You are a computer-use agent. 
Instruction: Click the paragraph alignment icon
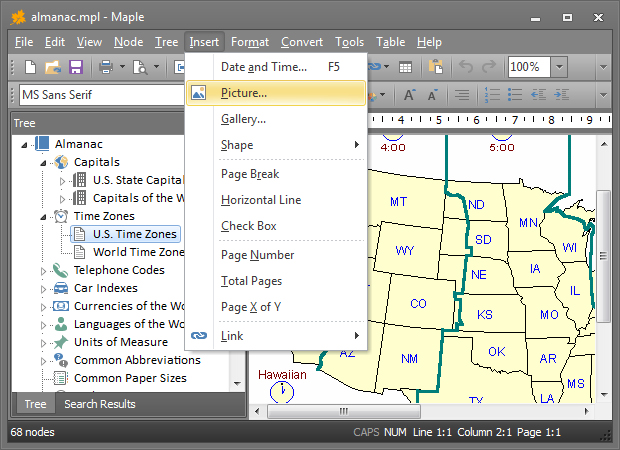tap(461, 95)
